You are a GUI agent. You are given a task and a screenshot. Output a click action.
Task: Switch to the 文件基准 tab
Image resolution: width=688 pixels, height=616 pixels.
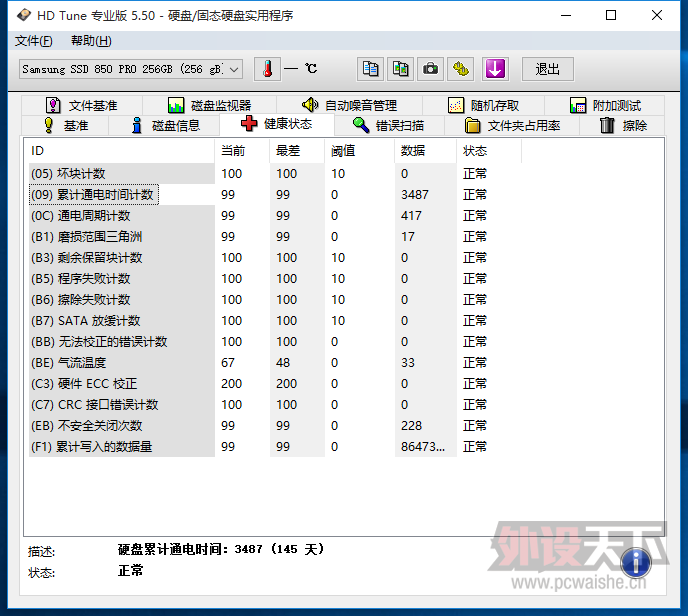click(x=82, y=105)
